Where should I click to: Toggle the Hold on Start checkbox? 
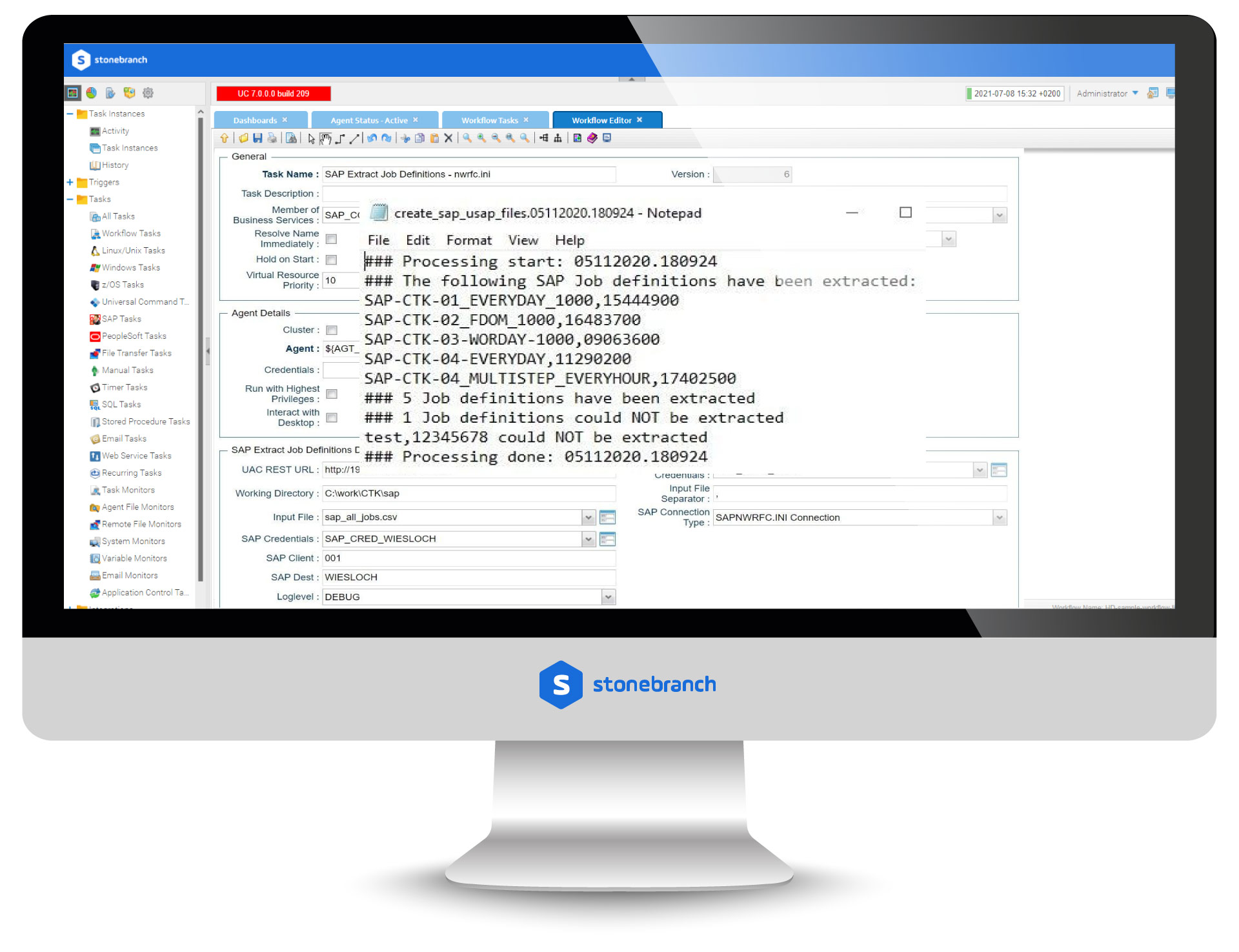coord(331,259)
